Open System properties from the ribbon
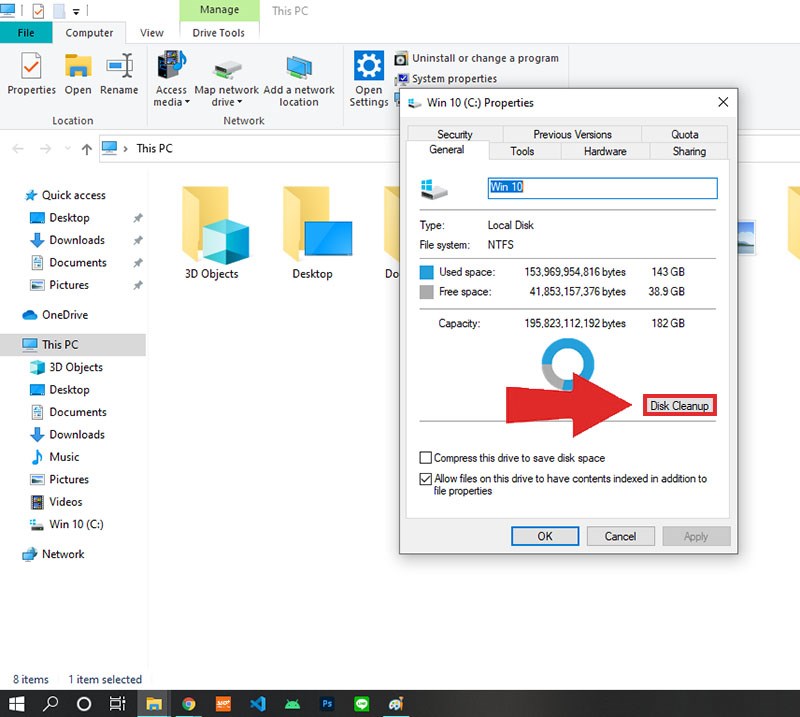 point(445,79)
